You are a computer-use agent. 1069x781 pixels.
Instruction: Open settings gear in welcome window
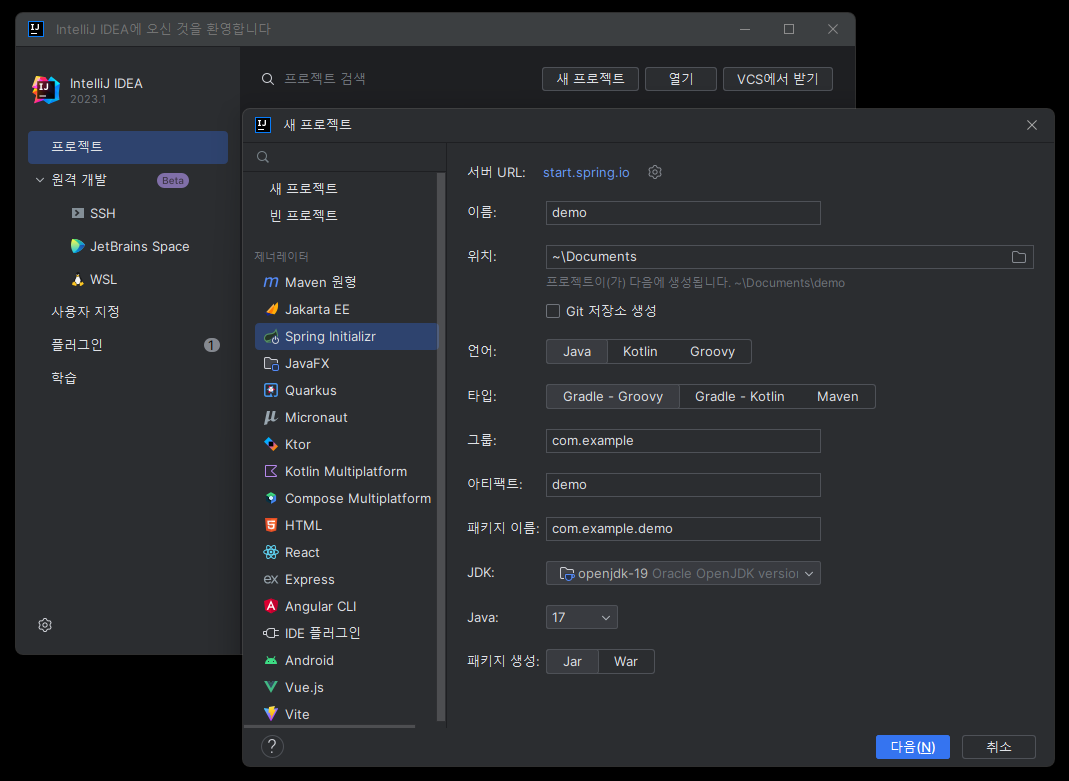[45, 625]
